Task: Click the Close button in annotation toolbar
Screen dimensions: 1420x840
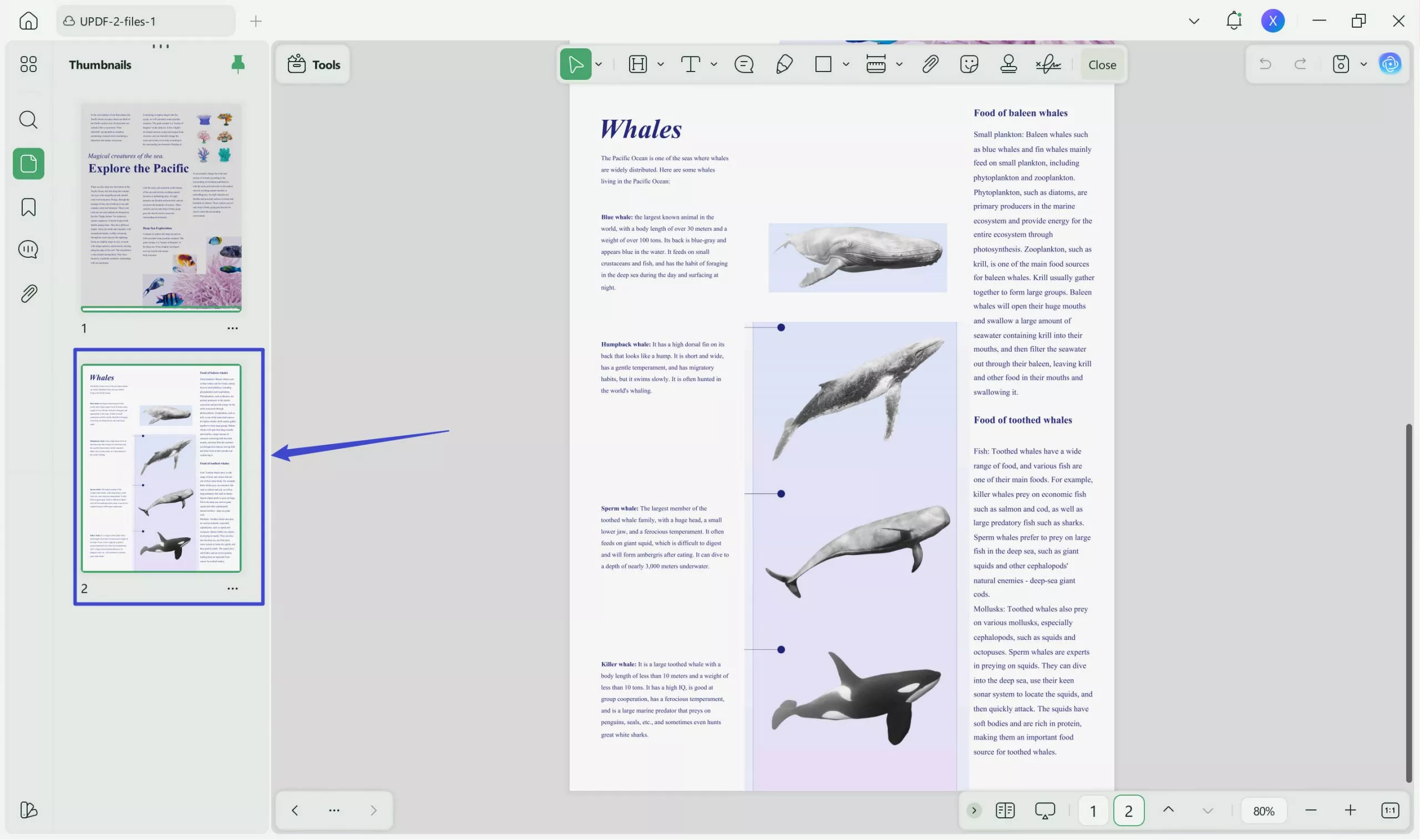Action: click(x=1101, y=64)
